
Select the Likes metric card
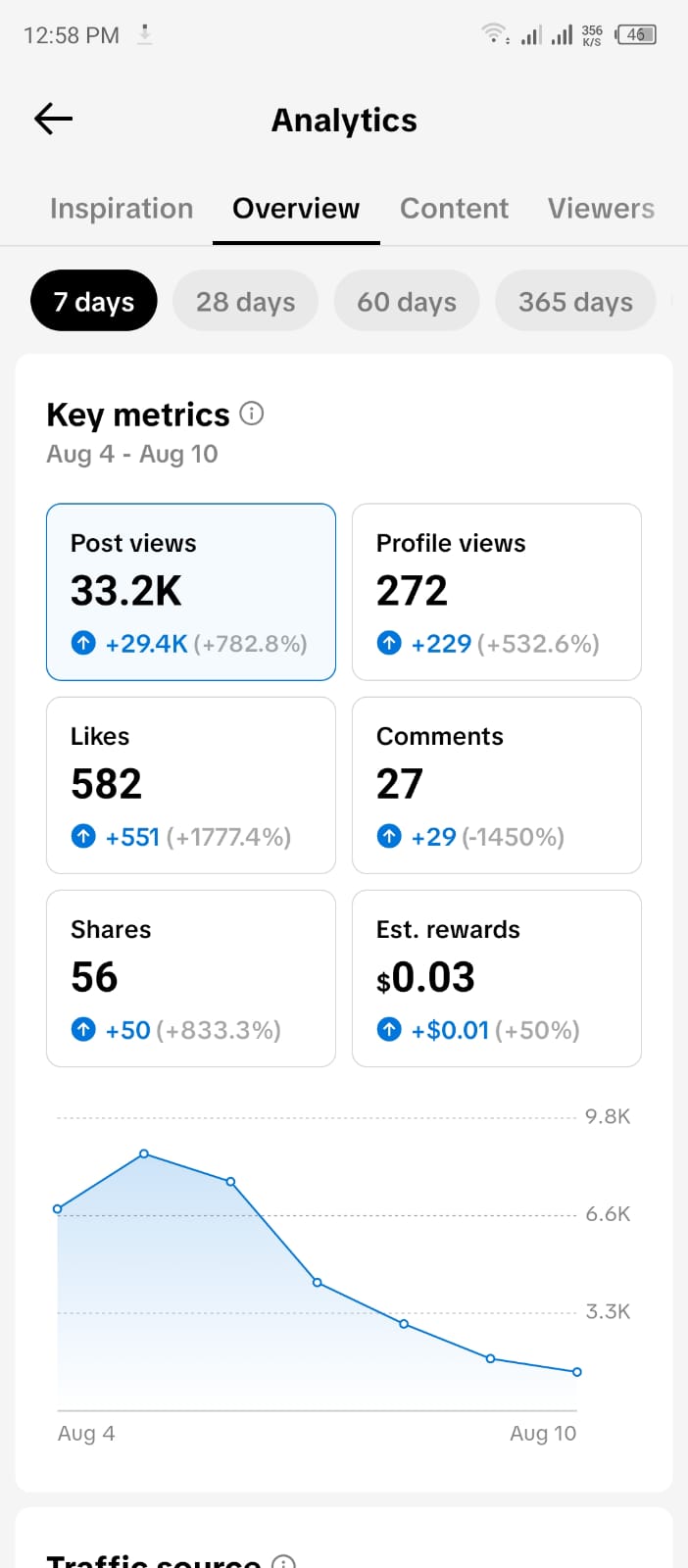191,785
